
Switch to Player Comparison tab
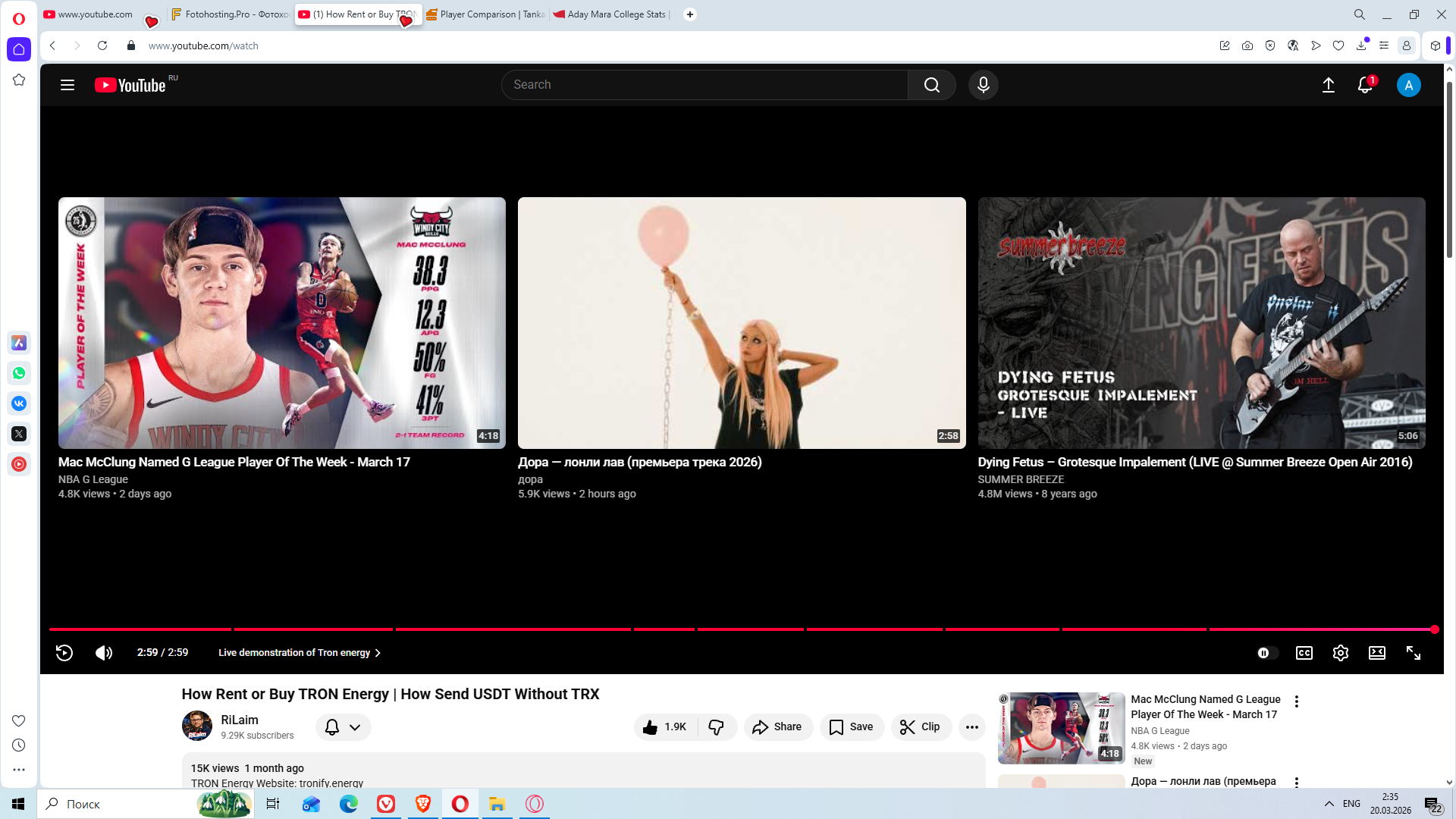coord(485,14)
